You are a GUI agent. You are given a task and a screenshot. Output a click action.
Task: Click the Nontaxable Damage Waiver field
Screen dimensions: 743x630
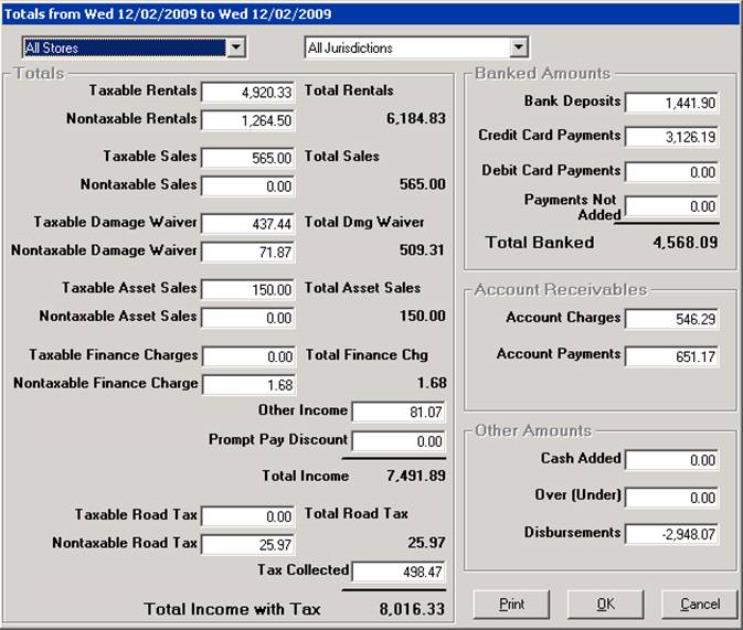point(248,252)
